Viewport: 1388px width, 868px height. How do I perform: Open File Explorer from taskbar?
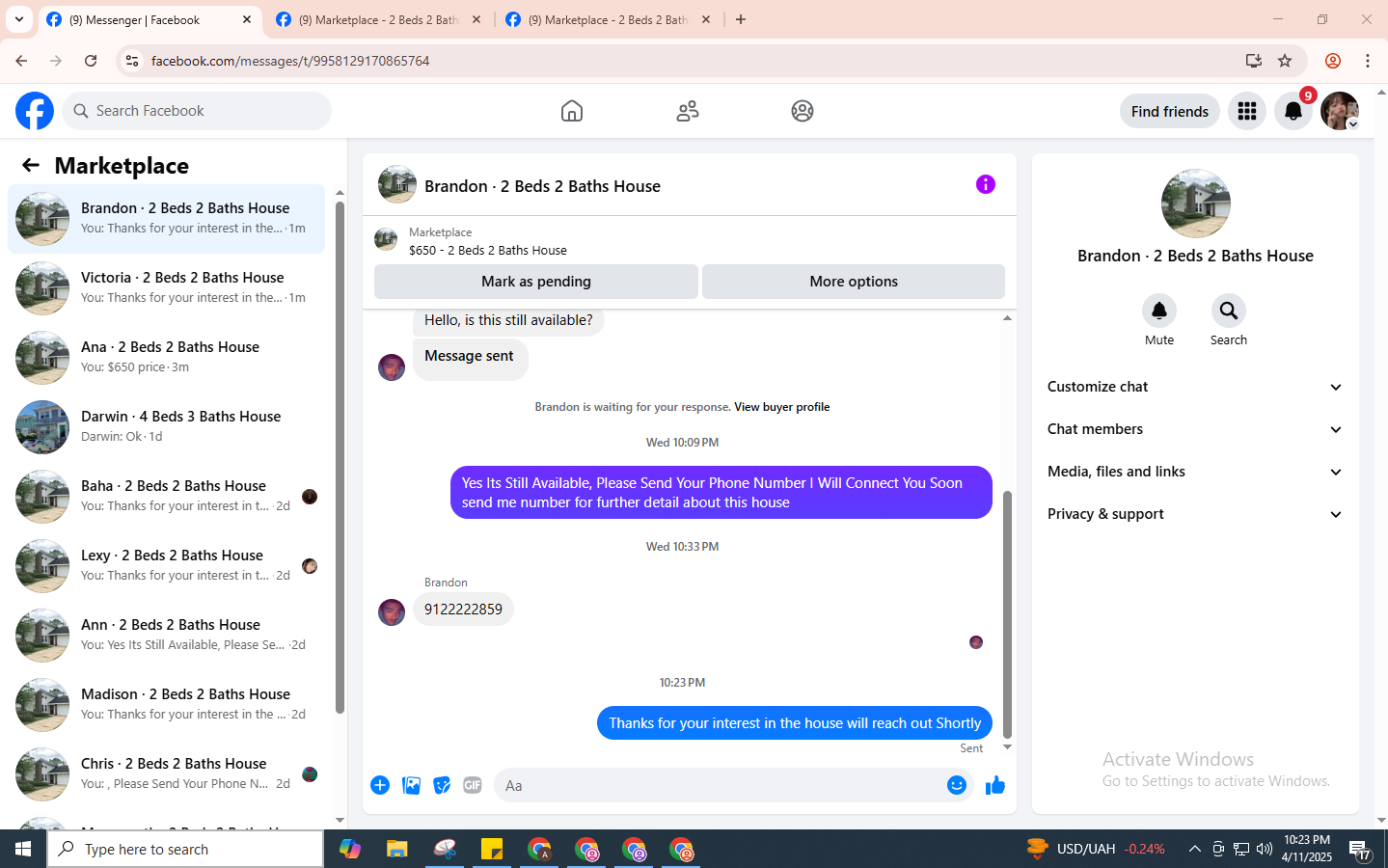click(397, 849)
